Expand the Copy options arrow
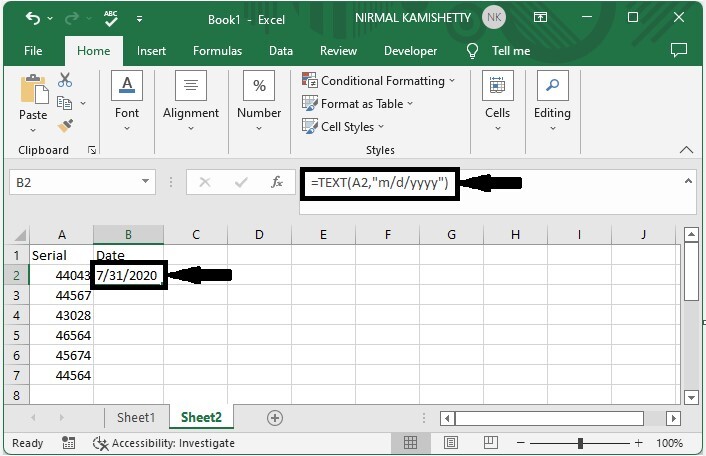The image size is (706, 456). click(83, 103)
